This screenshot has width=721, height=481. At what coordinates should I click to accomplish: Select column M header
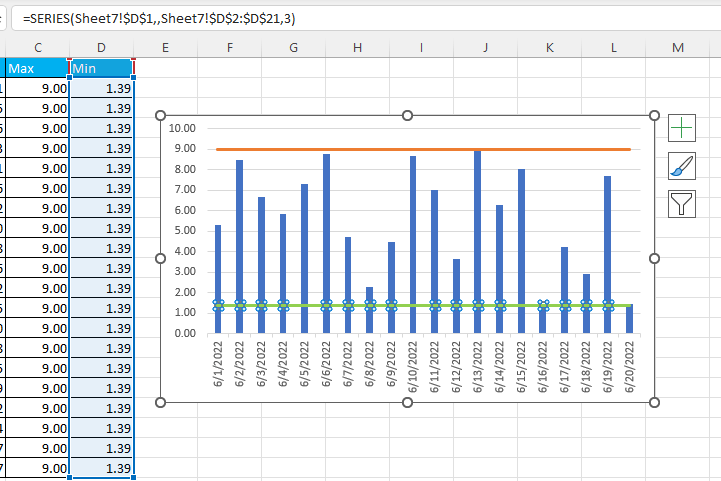[678, 48]
